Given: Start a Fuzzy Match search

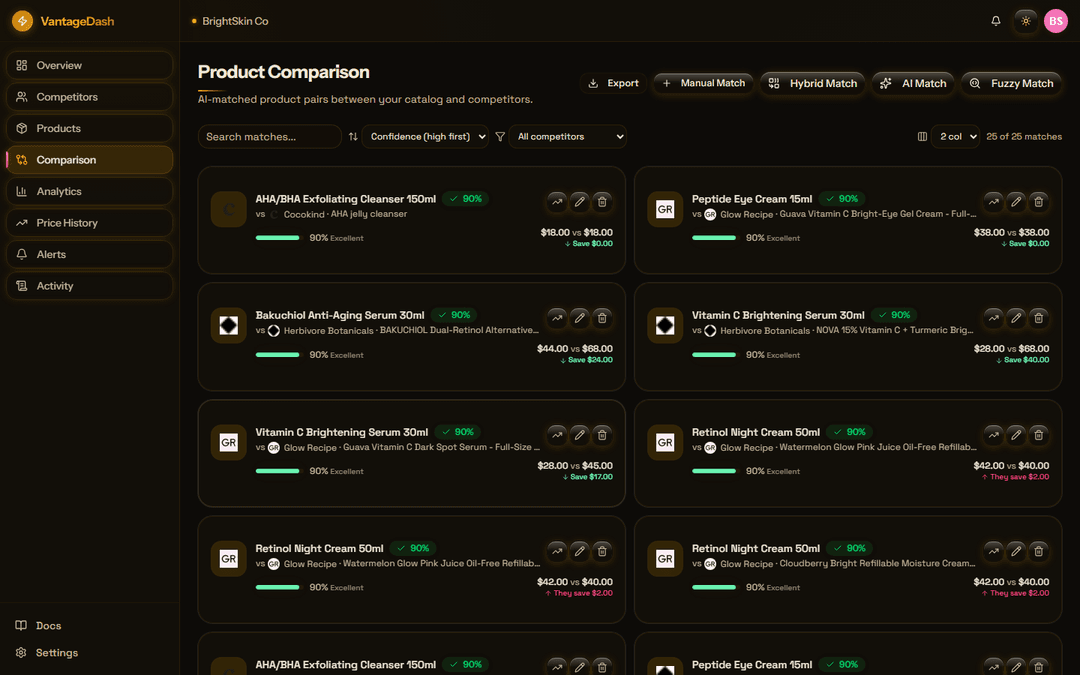Looking at the screenshot, I should pyautogui.click(x=1011, y=84).
